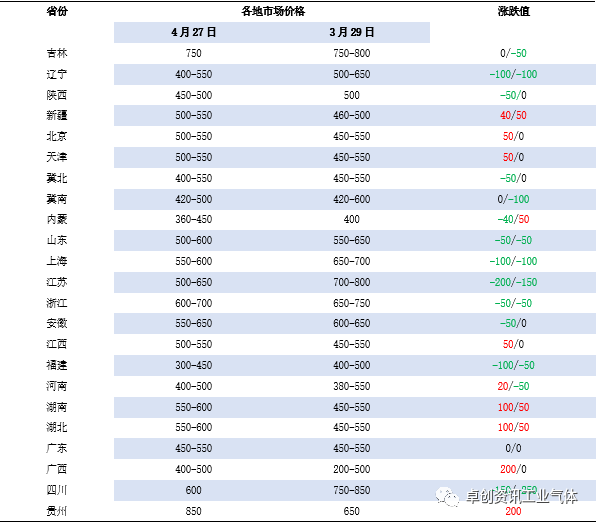Click the 北京 province label
Viewport: 596px width, 523px height.
(57, 136)
